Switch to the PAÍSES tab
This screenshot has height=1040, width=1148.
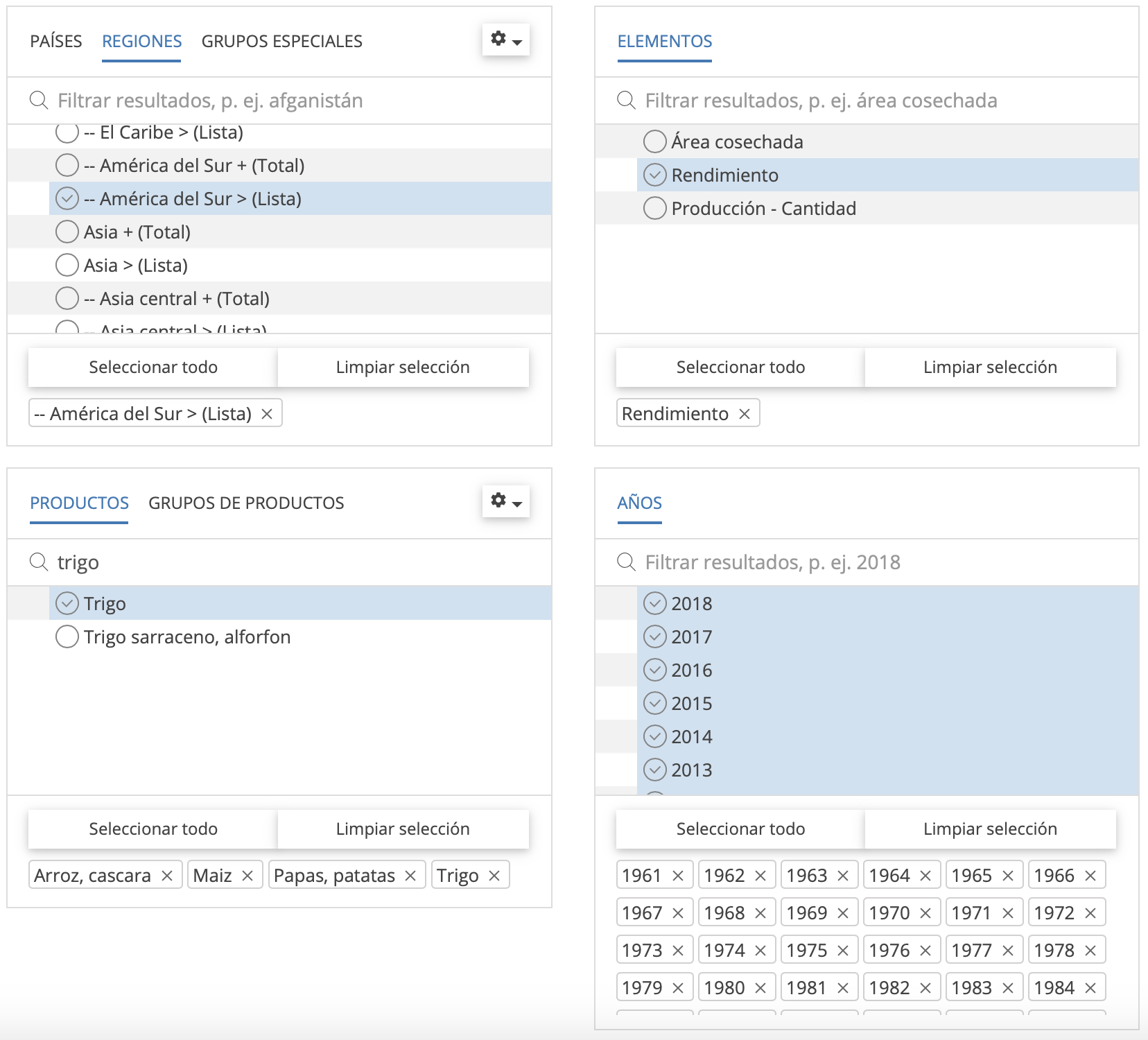[x=56, y=42]
